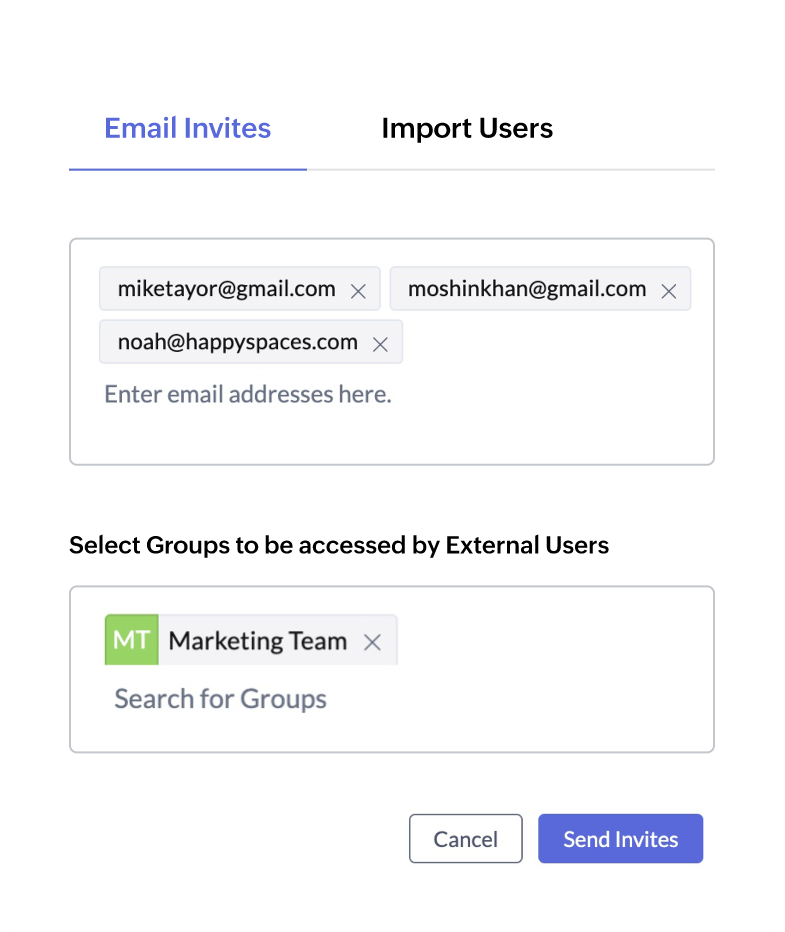Select the moshinkhan@gmail.com address text

coord(527,289)
